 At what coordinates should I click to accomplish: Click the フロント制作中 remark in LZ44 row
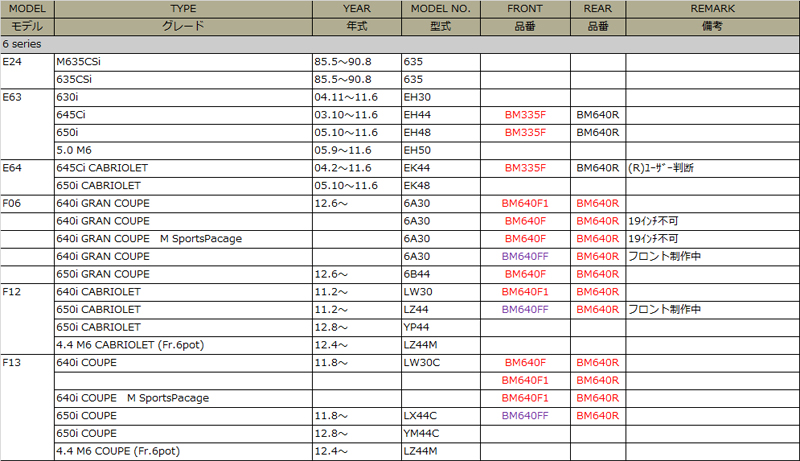pos(664,310)
